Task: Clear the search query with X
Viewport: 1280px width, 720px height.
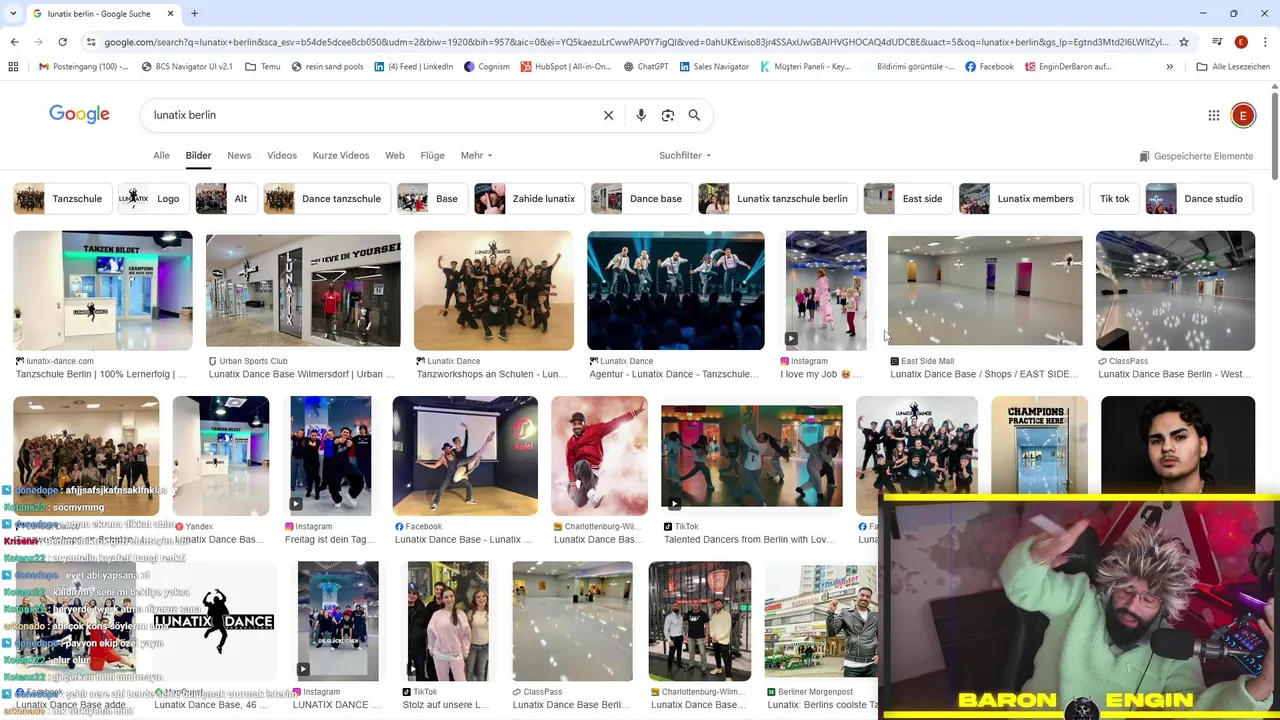Action: (x=608, y=115)
